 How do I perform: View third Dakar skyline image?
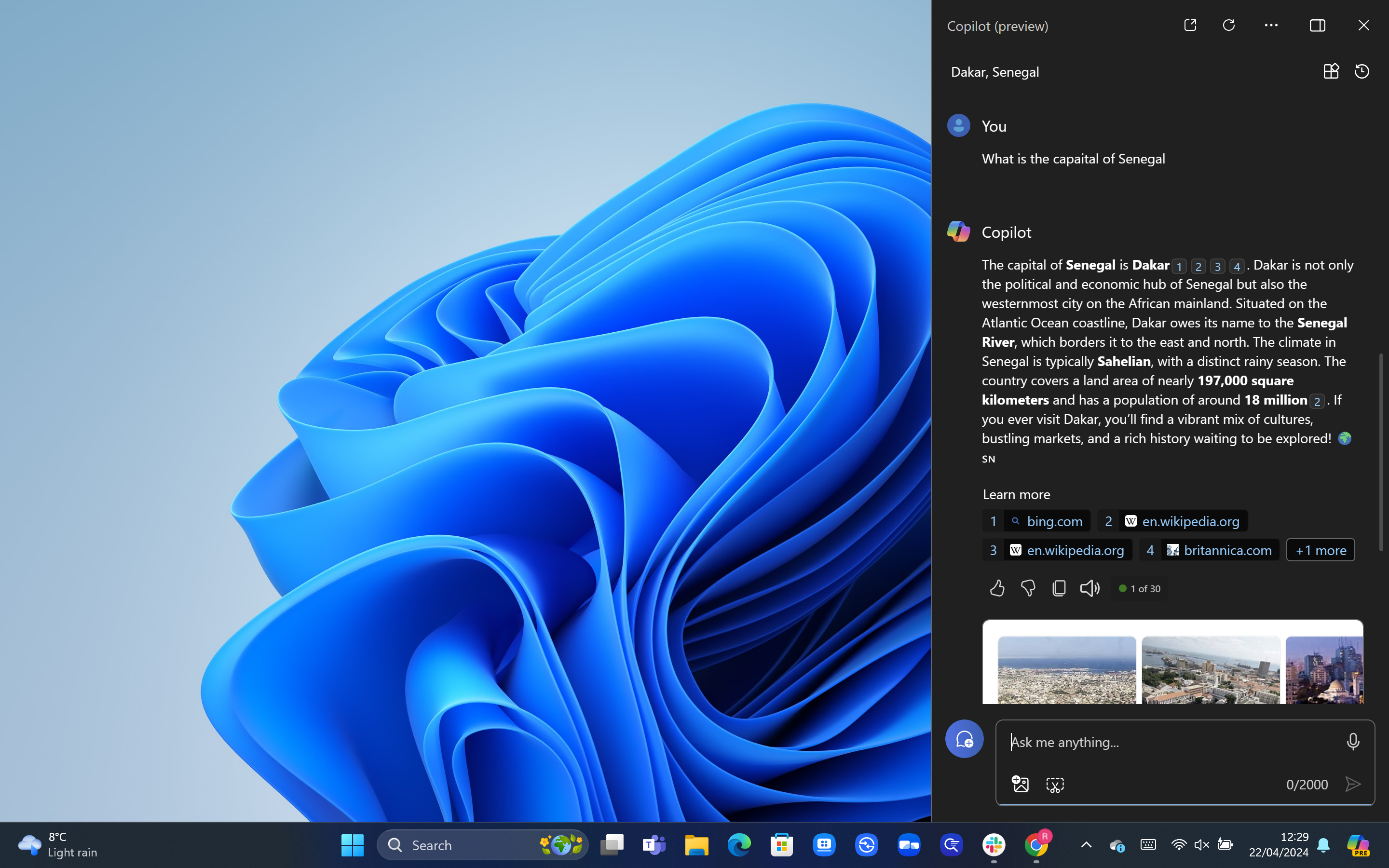tap(1324, 669)
